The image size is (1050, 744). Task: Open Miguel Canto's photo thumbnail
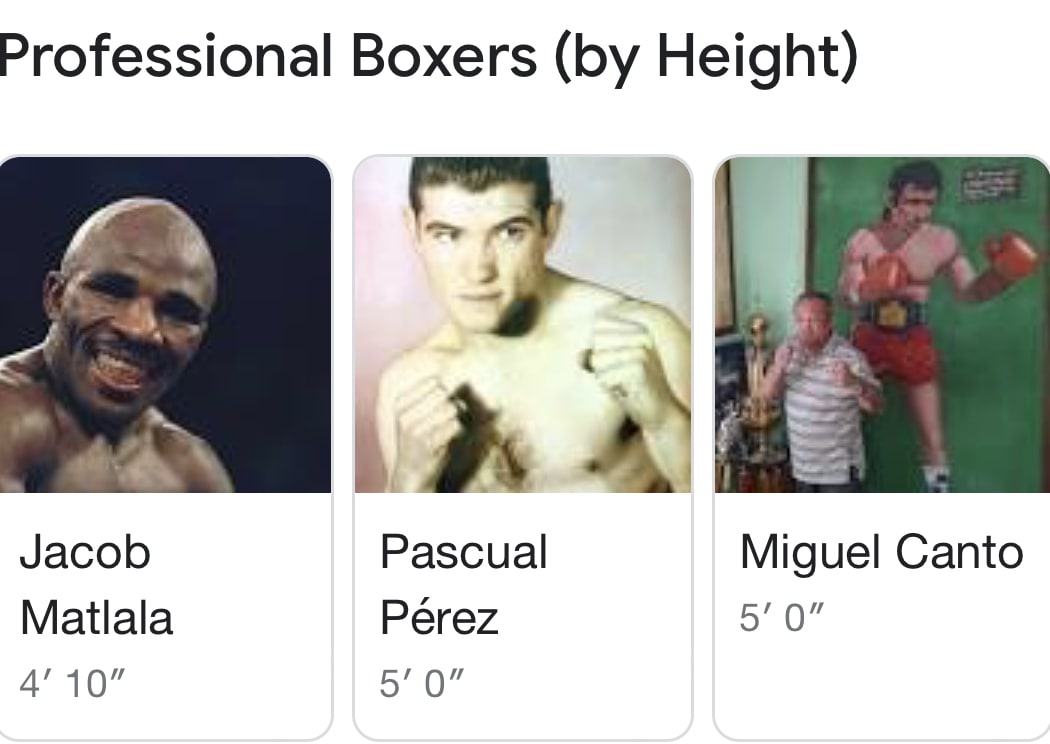(882, 325)
